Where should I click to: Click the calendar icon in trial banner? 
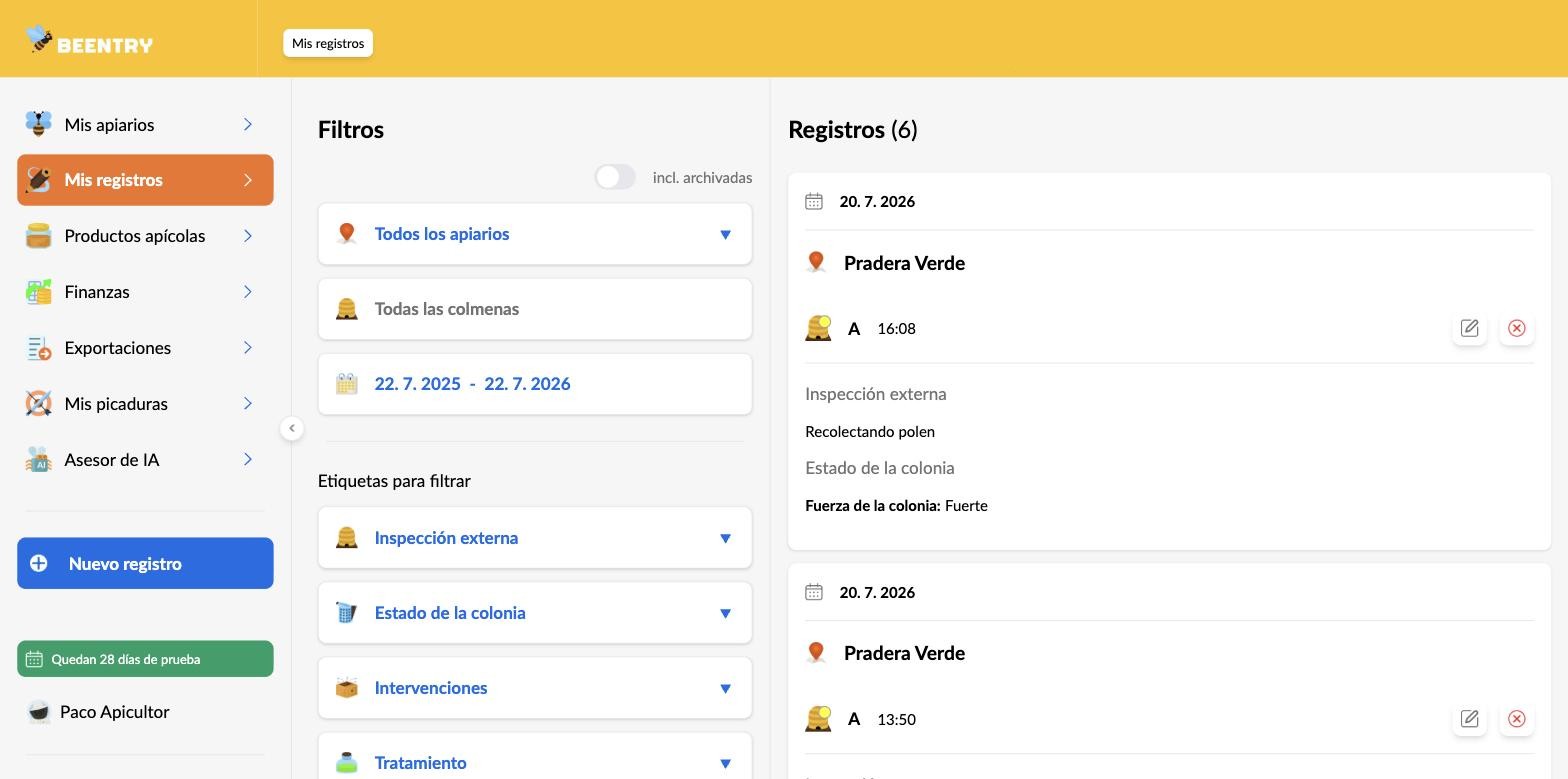coord(34,659)
